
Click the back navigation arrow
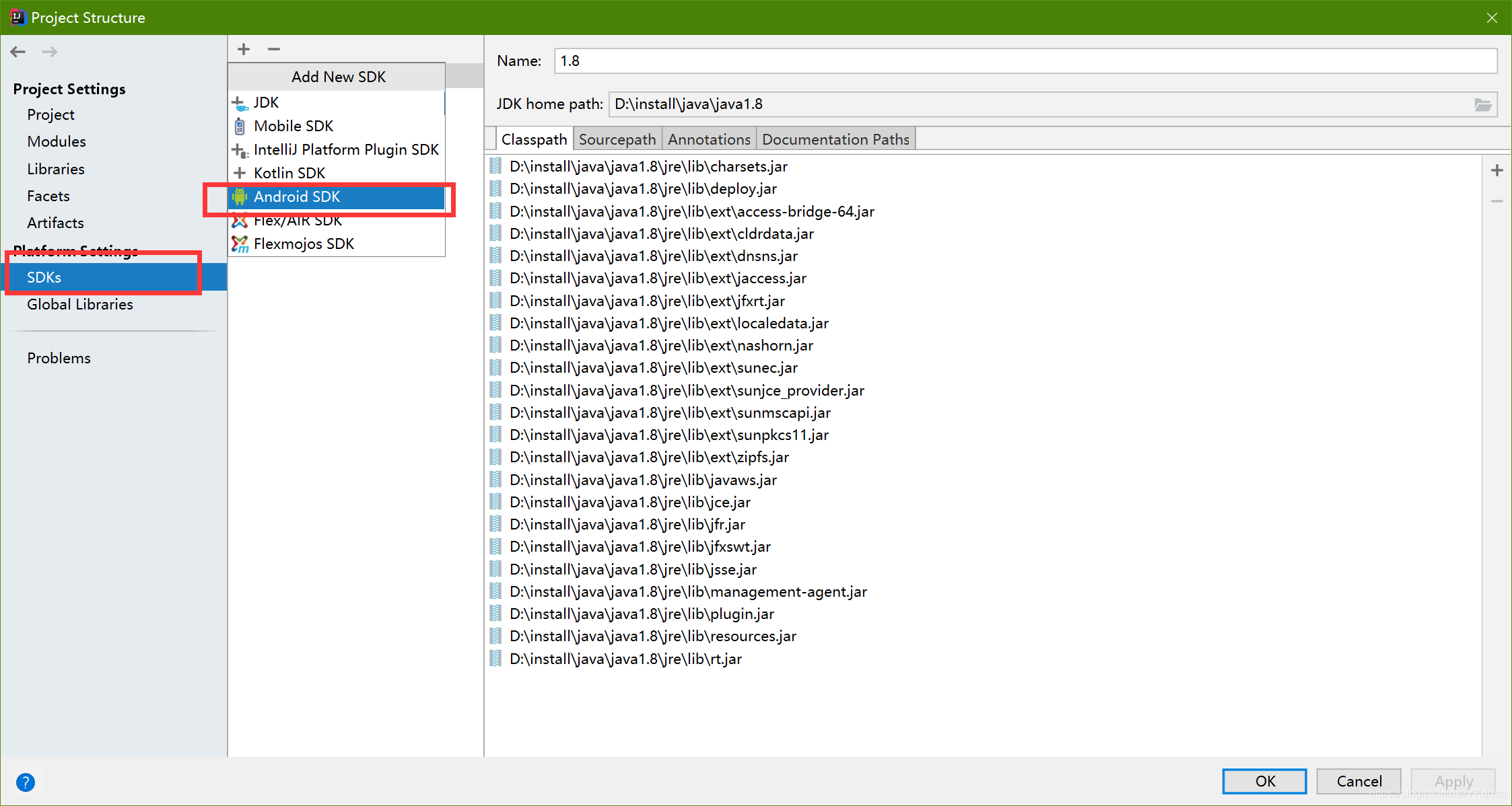pos(18,52)
